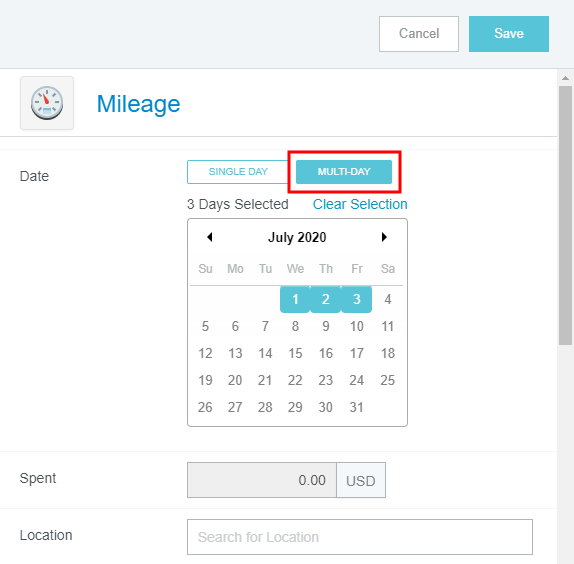Image resolution: width=574 pixels, height=564 pixels.
Task: Focus the Search for Location field
Action: click(x=360, y=537)
